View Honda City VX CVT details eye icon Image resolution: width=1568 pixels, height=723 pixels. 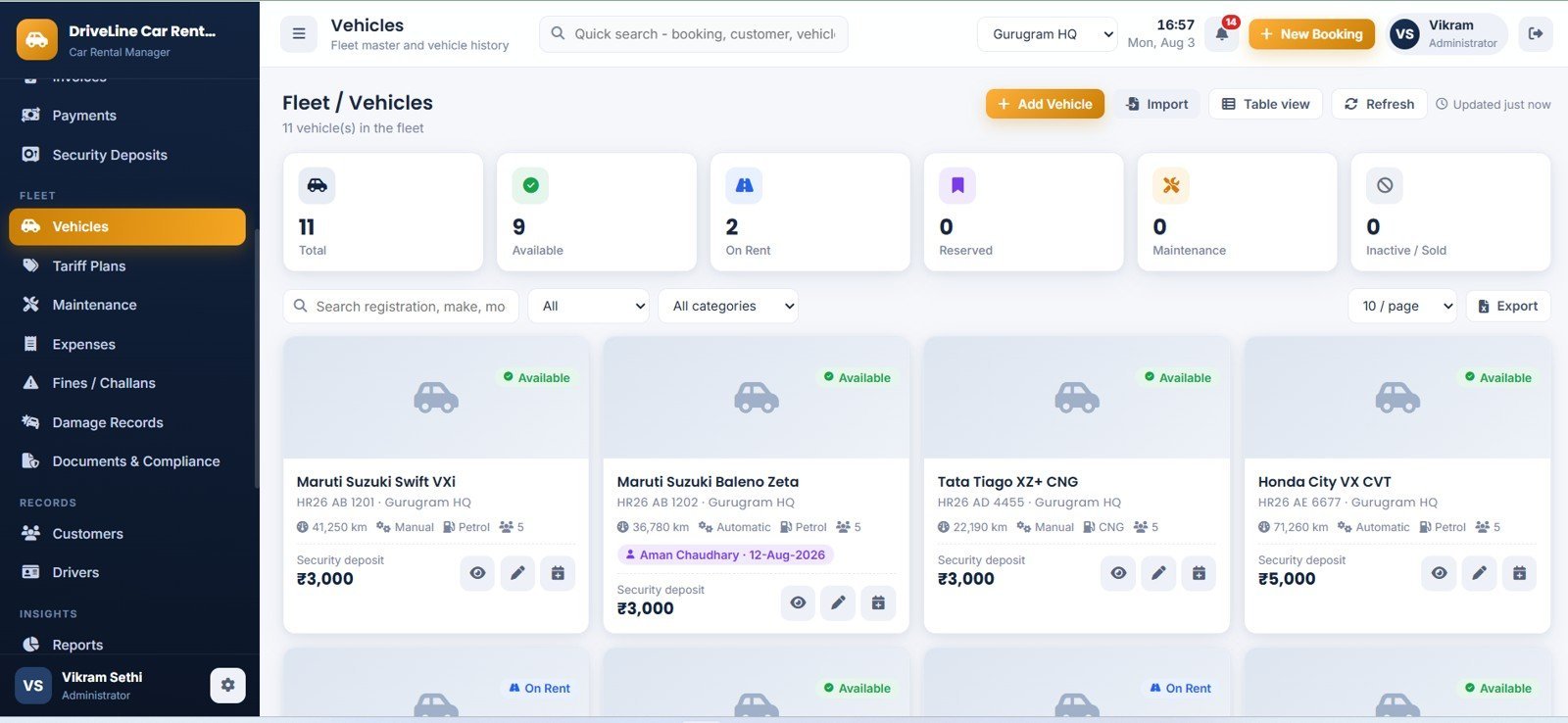click(1439, 573)
